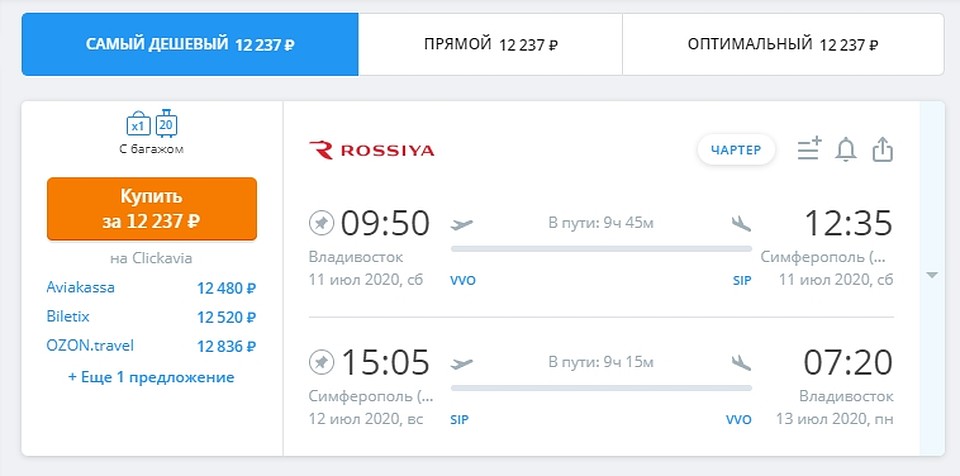This screenshot has width=960, height=476.
Task: Click the 20 kg baggage suitcase icon
Action: click(x=166, y=124)
